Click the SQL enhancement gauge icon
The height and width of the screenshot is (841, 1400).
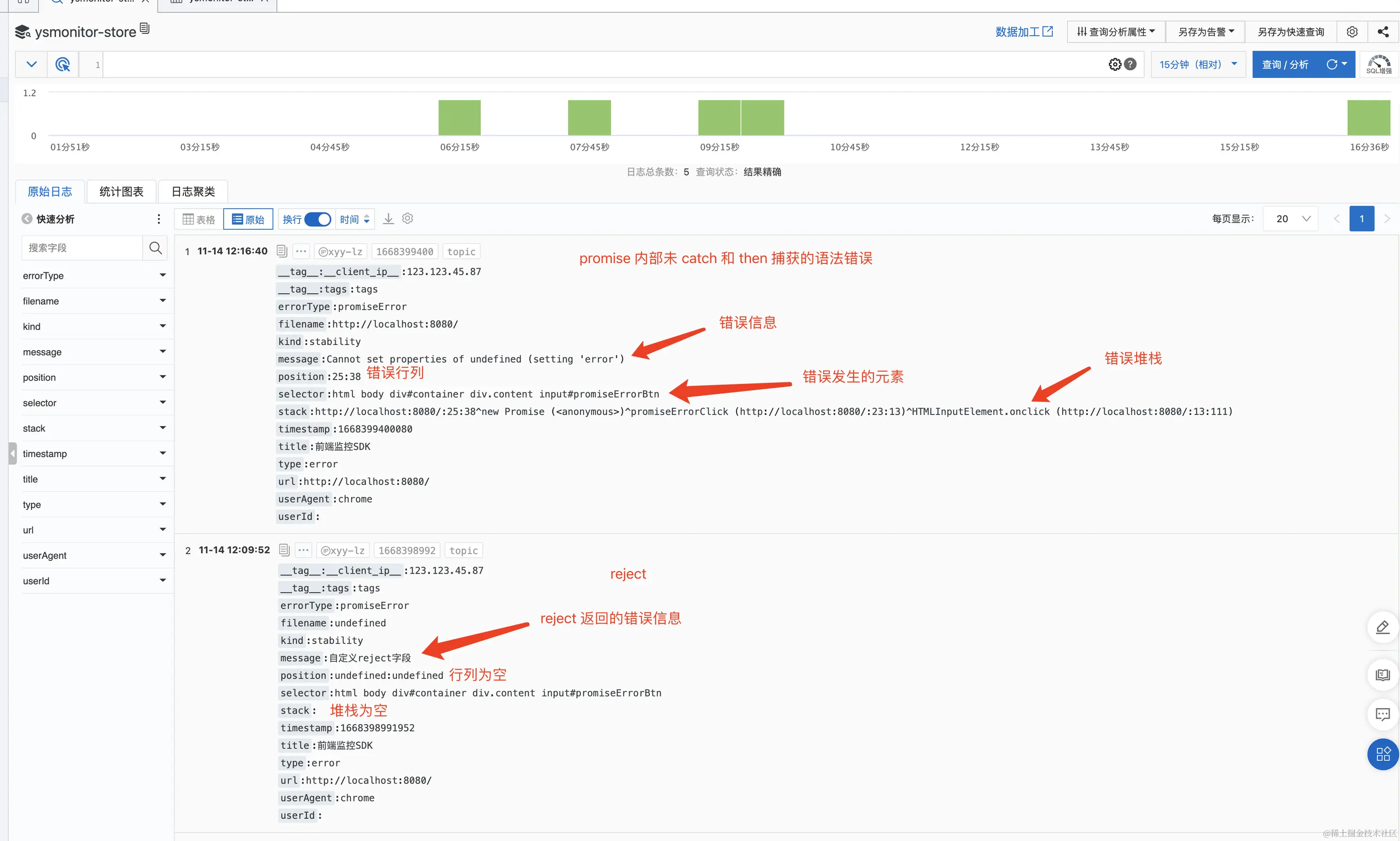(1378, 65)
